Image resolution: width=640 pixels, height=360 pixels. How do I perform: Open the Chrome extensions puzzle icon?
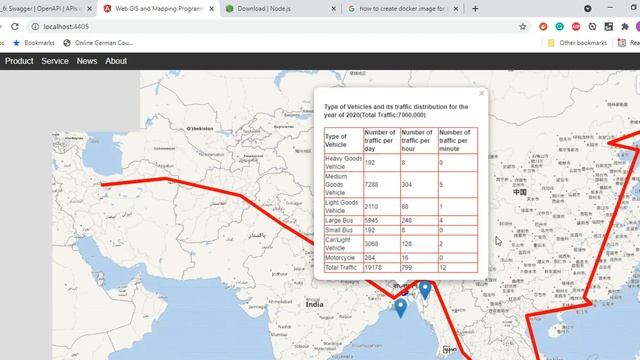pyautogui.click(x=624, y=27)
